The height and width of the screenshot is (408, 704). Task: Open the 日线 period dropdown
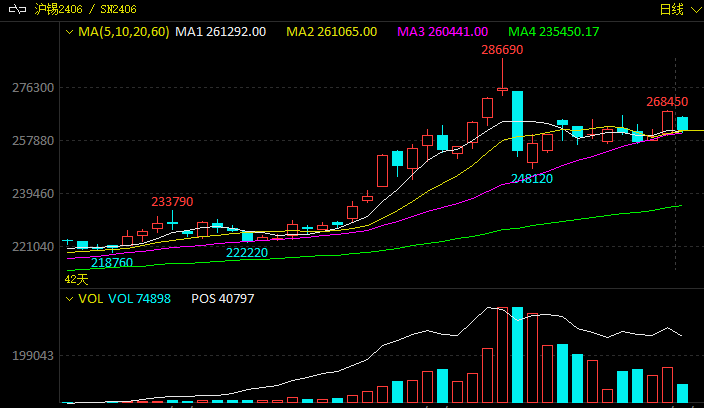[x=677, y=9]
